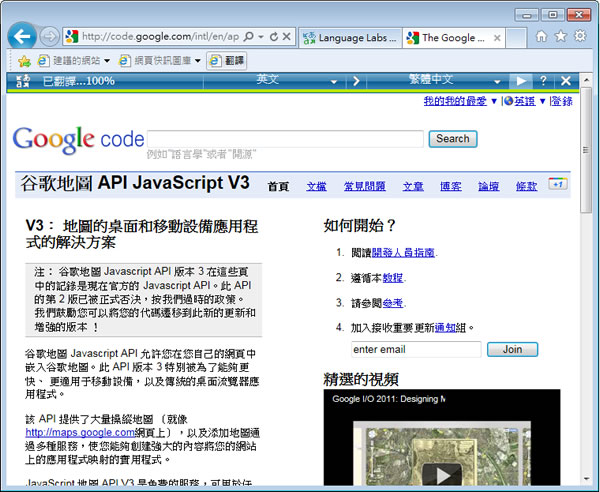The image size is (600, 492).
Task: Click the Google +1 button
Action: coord(558,184)
